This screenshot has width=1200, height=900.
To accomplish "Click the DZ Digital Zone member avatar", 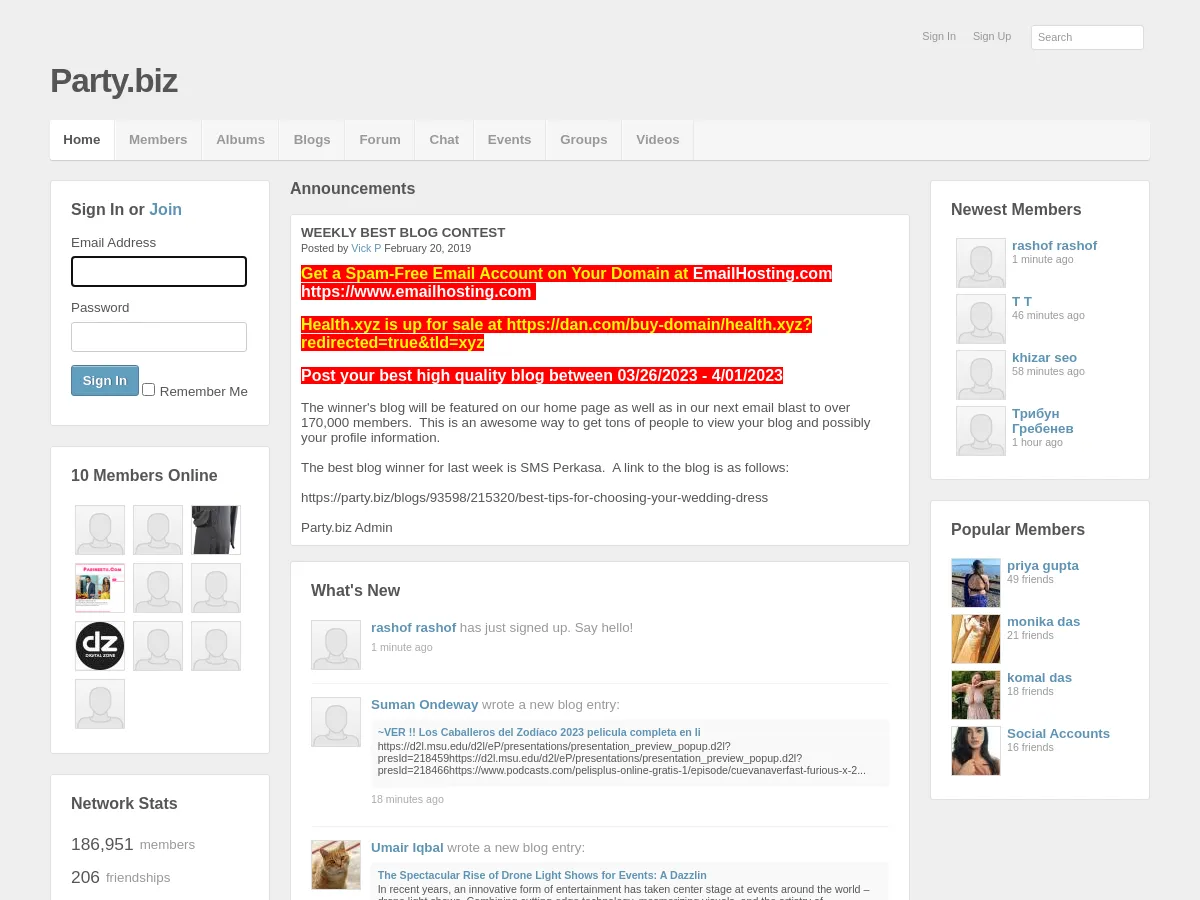I will 100,646.
